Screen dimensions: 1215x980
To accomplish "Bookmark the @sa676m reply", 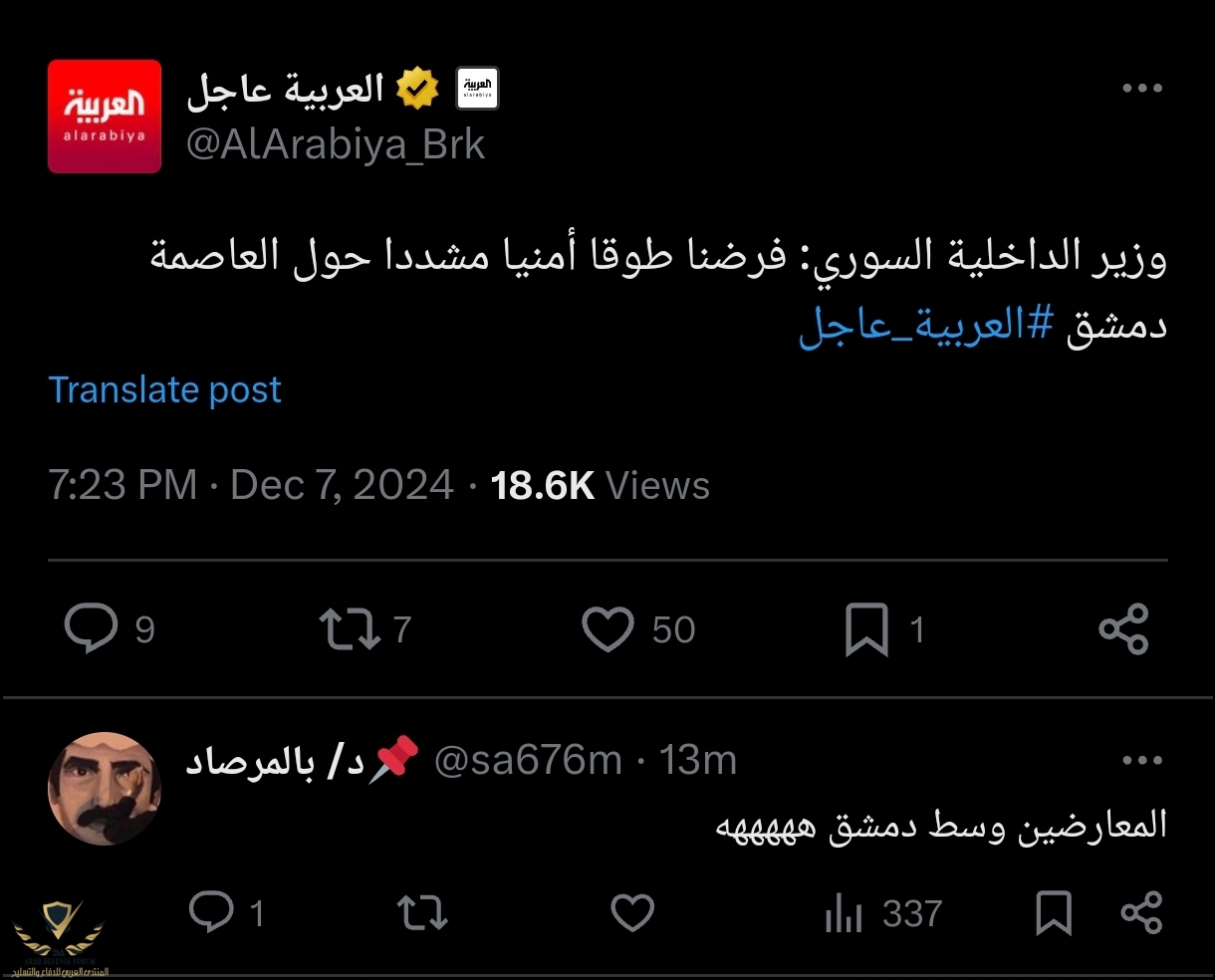I will point(1053,912).
